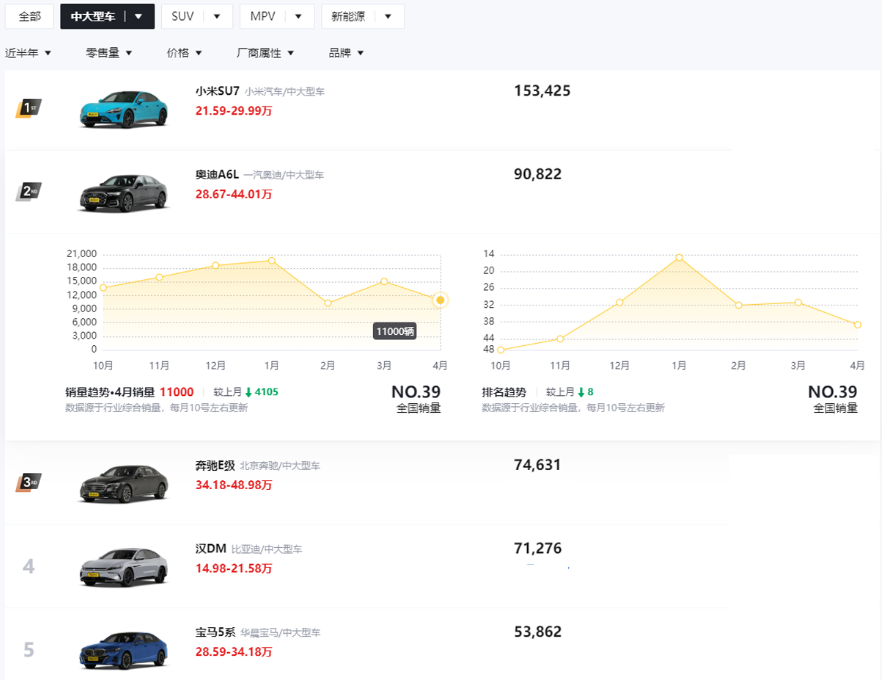
Task: Open the 宝马5系 car thumbnail
Action: [124, 650]
